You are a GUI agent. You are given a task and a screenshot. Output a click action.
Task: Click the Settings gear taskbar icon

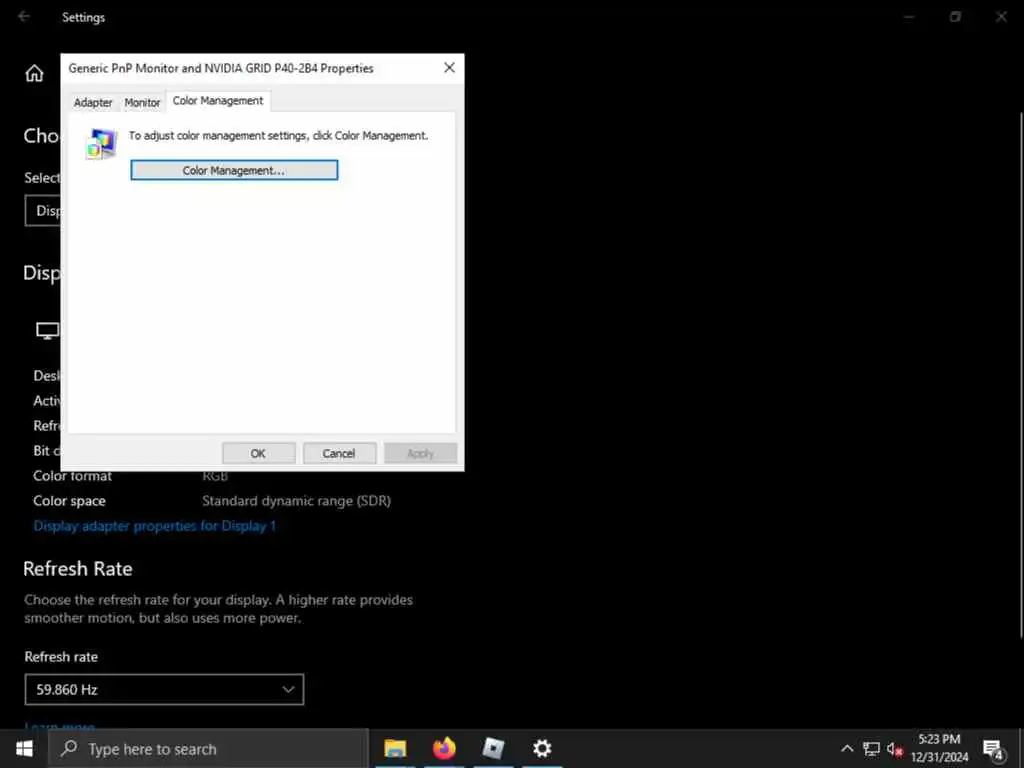point(542,748)
